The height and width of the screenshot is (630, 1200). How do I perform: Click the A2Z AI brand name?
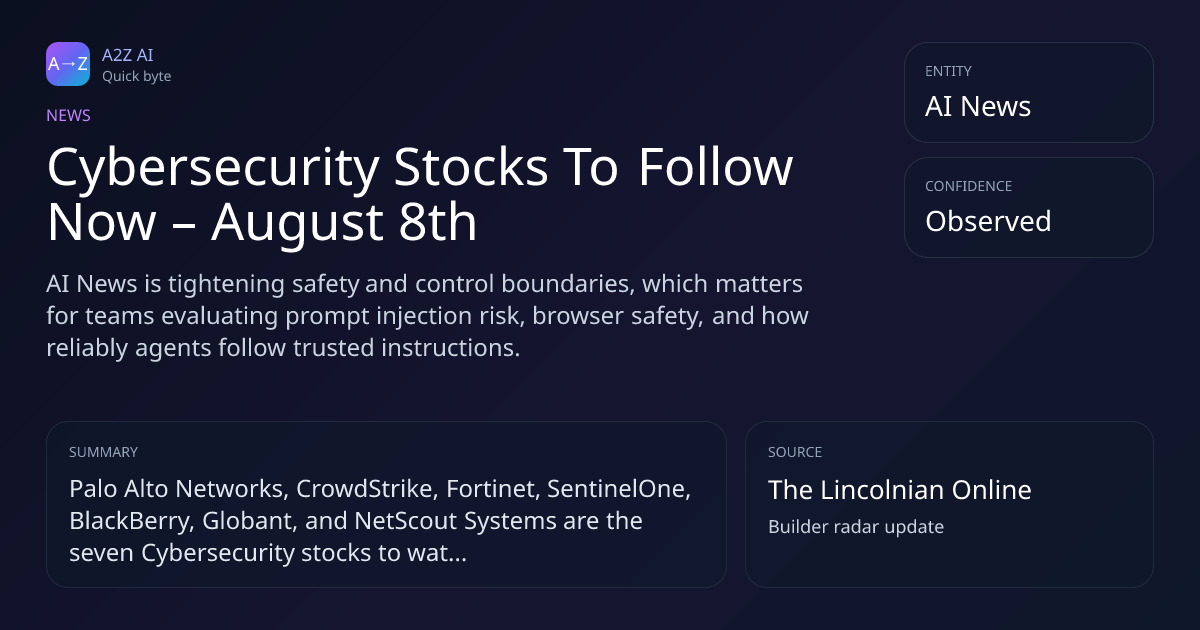127,55
